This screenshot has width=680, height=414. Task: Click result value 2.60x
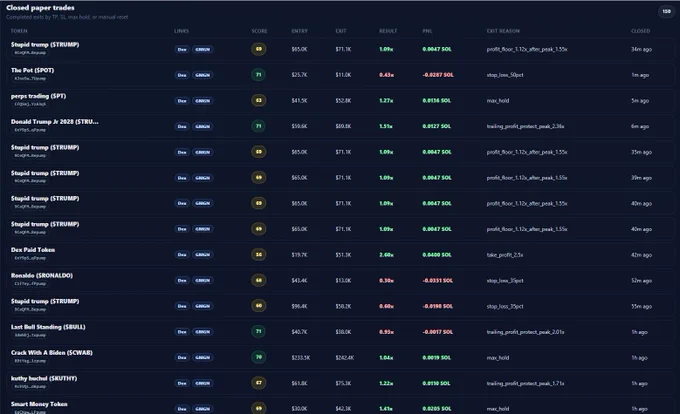pyautogui.click(x=386, y=255)
